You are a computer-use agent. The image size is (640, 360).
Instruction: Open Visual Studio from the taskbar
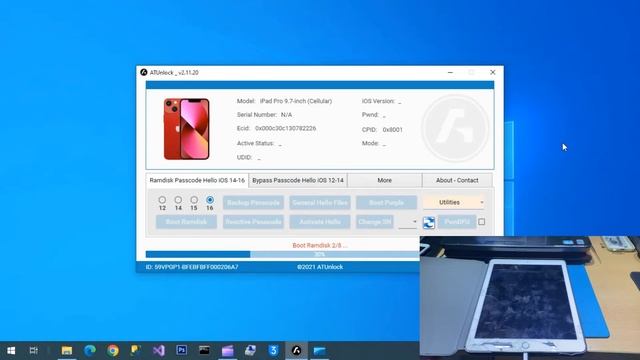pyautogui.click(x=159, y=351)
